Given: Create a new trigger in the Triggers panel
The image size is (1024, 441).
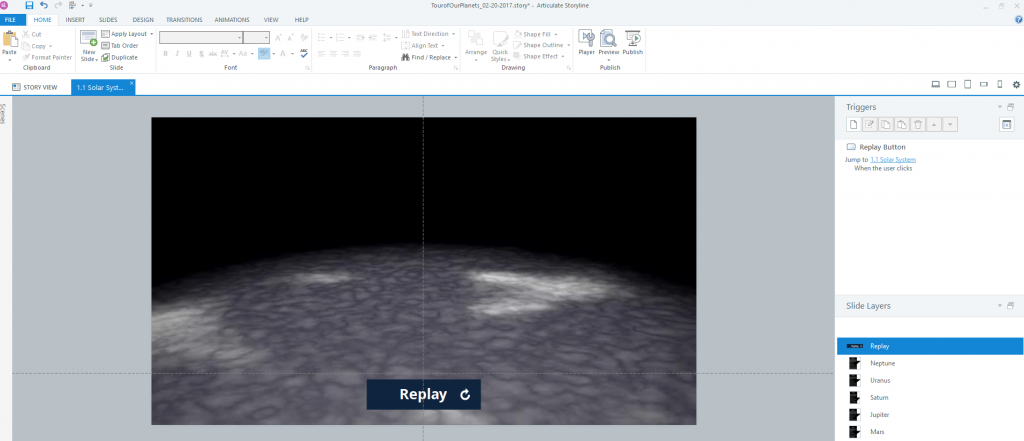Looking at the screenshot, I should pyautogui.click(x=853, y=124).
